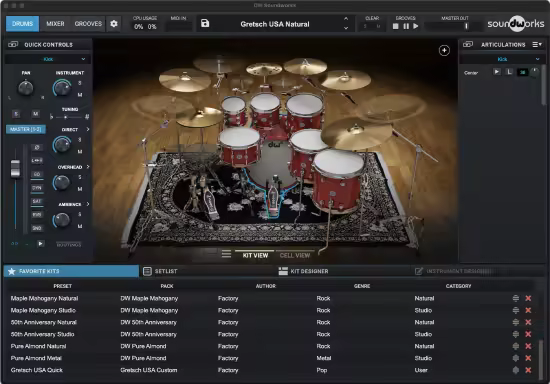Click the L learn button for Center
Screen dimensions: 550x384
point(509,72)
